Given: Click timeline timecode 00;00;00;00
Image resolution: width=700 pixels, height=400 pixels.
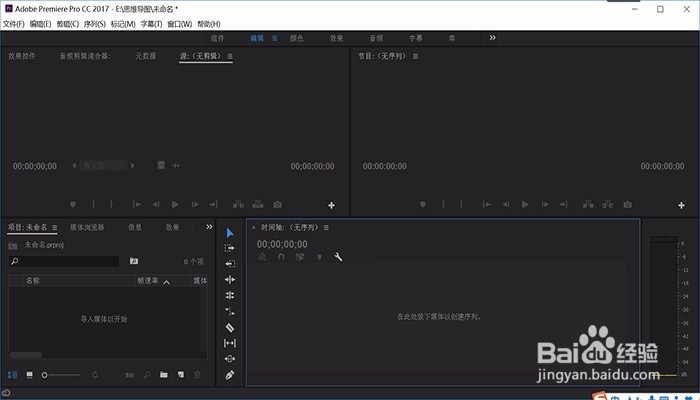Looking at the screenshot, I should coord(282,244).
